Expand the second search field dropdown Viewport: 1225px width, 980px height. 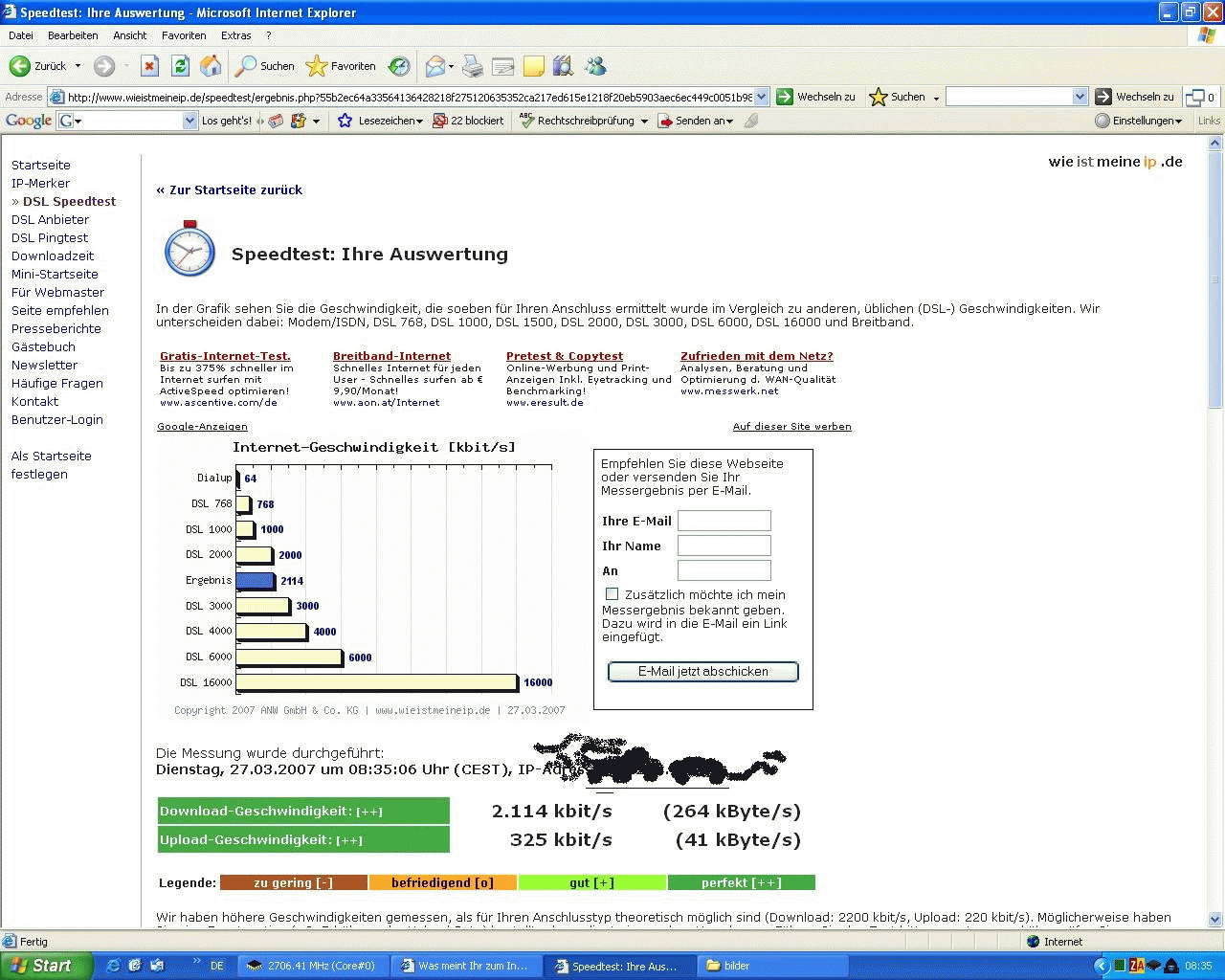pyautogui.click(x=1080, y=97)
